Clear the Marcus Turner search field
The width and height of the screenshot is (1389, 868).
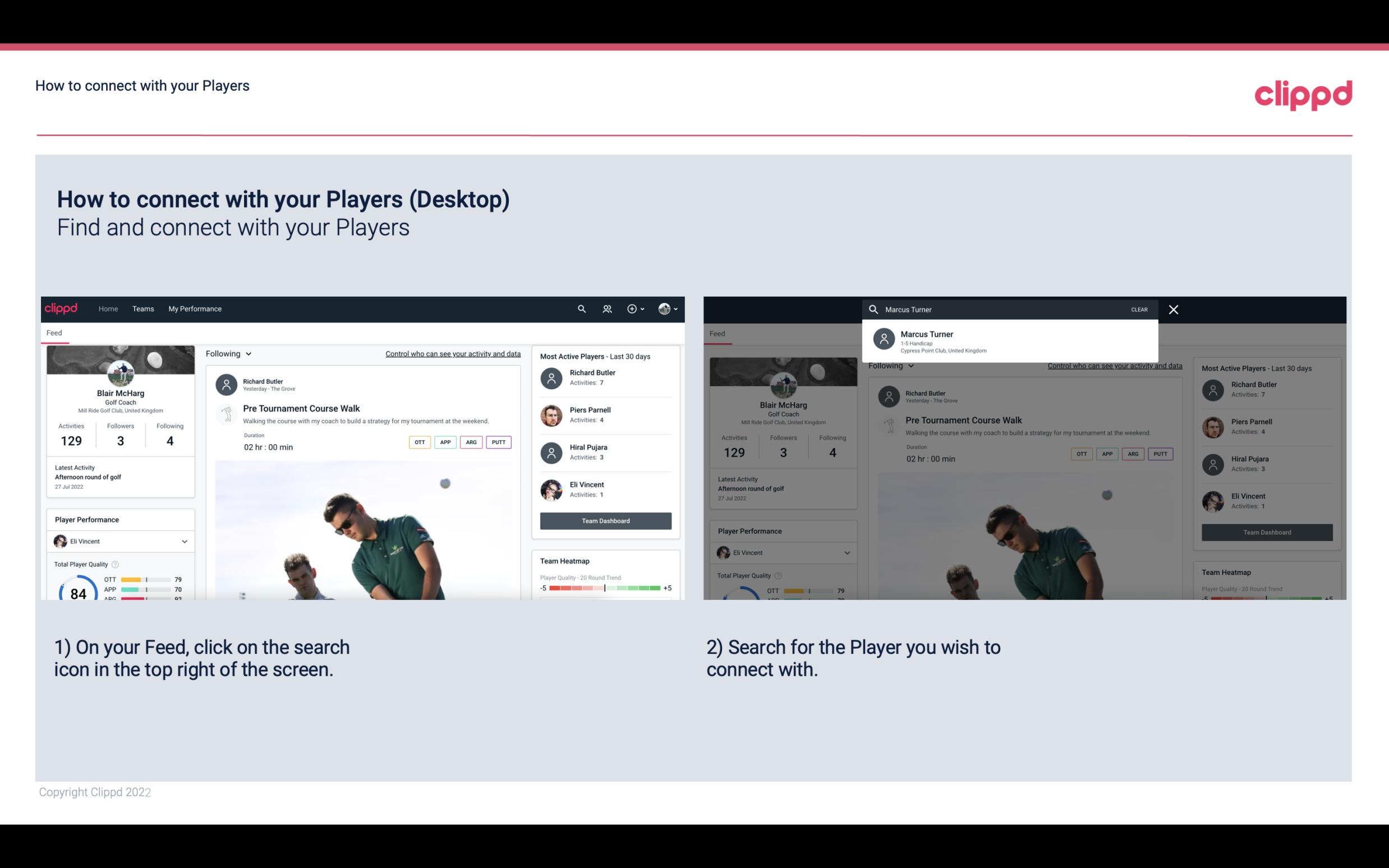coord(1139,309)
